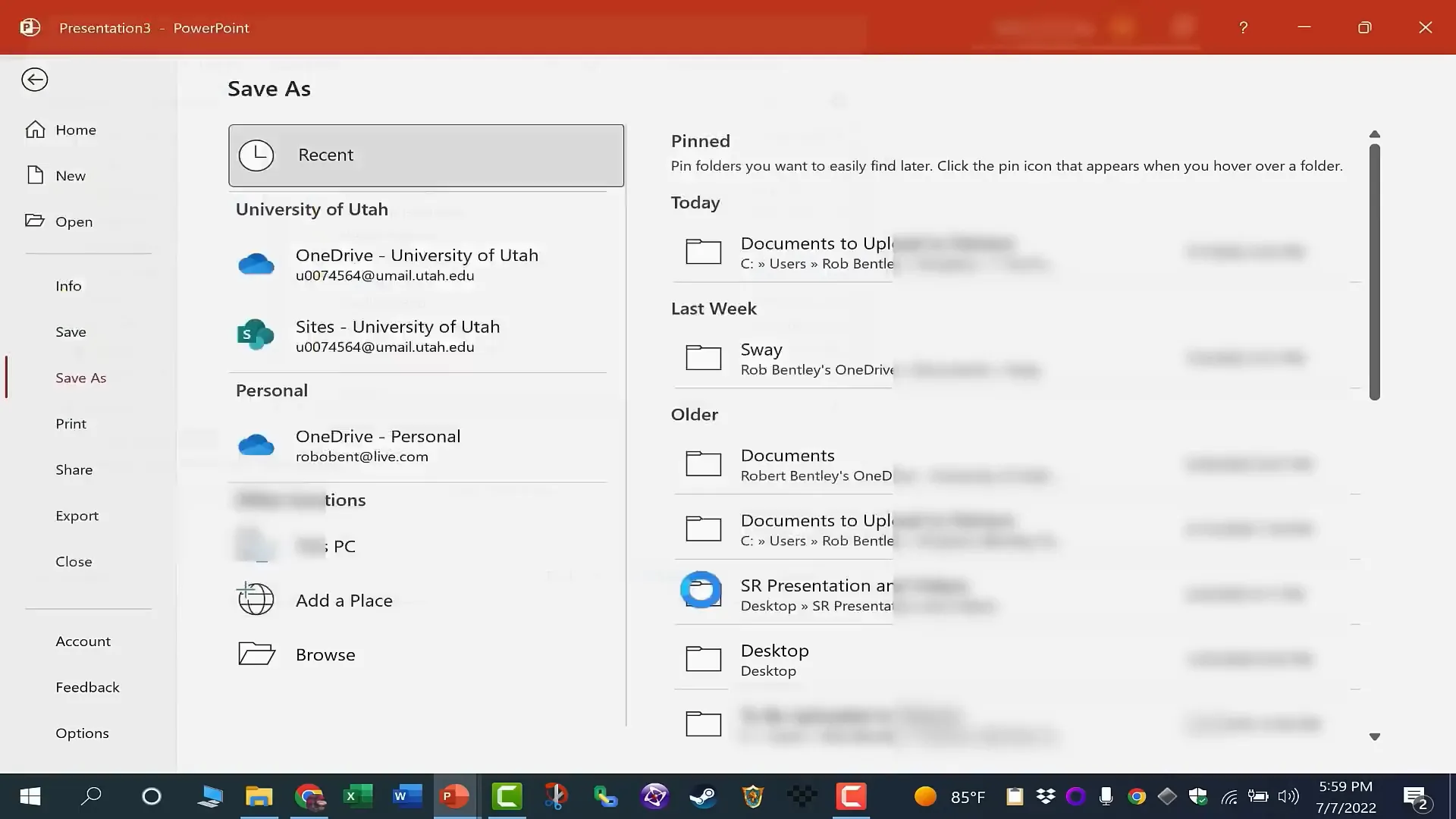
Task: Click the microphone tray icon
Action: tap(1106, 796)
